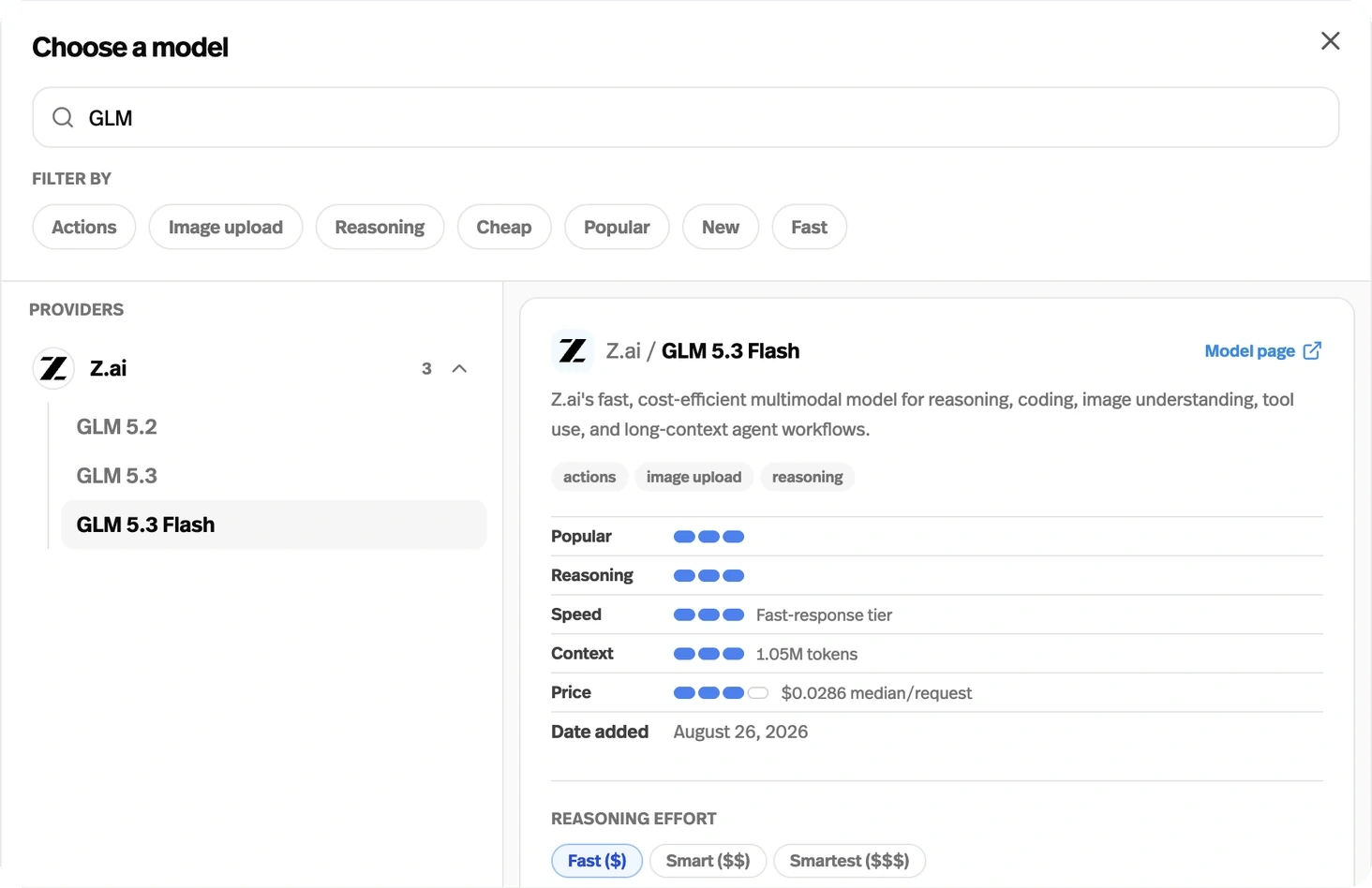The image size is (1372, 888).
Task: Click the August 26, 2026 date
Action: click(740, 732)
